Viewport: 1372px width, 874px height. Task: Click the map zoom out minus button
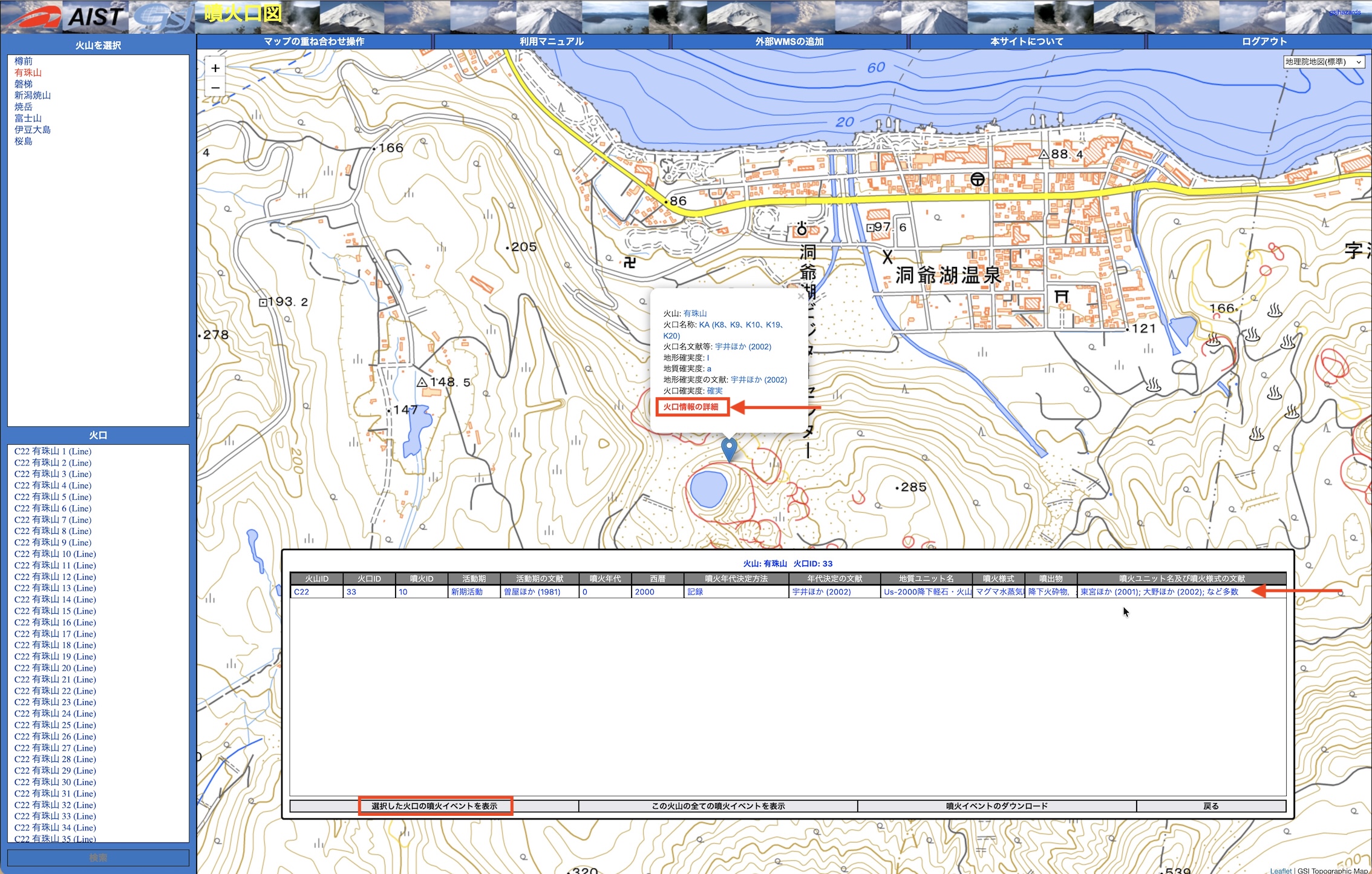[215, 88]
